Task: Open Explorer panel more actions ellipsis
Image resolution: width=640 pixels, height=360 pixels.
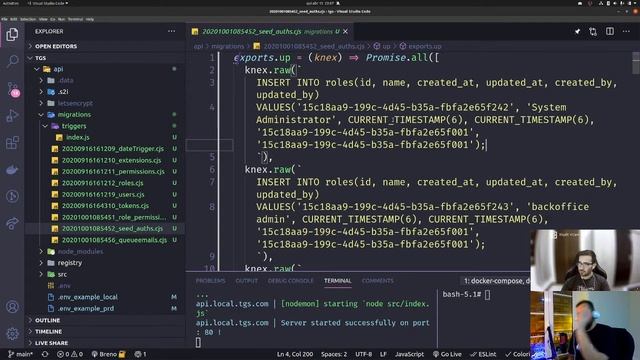Action: pos(171,31)
